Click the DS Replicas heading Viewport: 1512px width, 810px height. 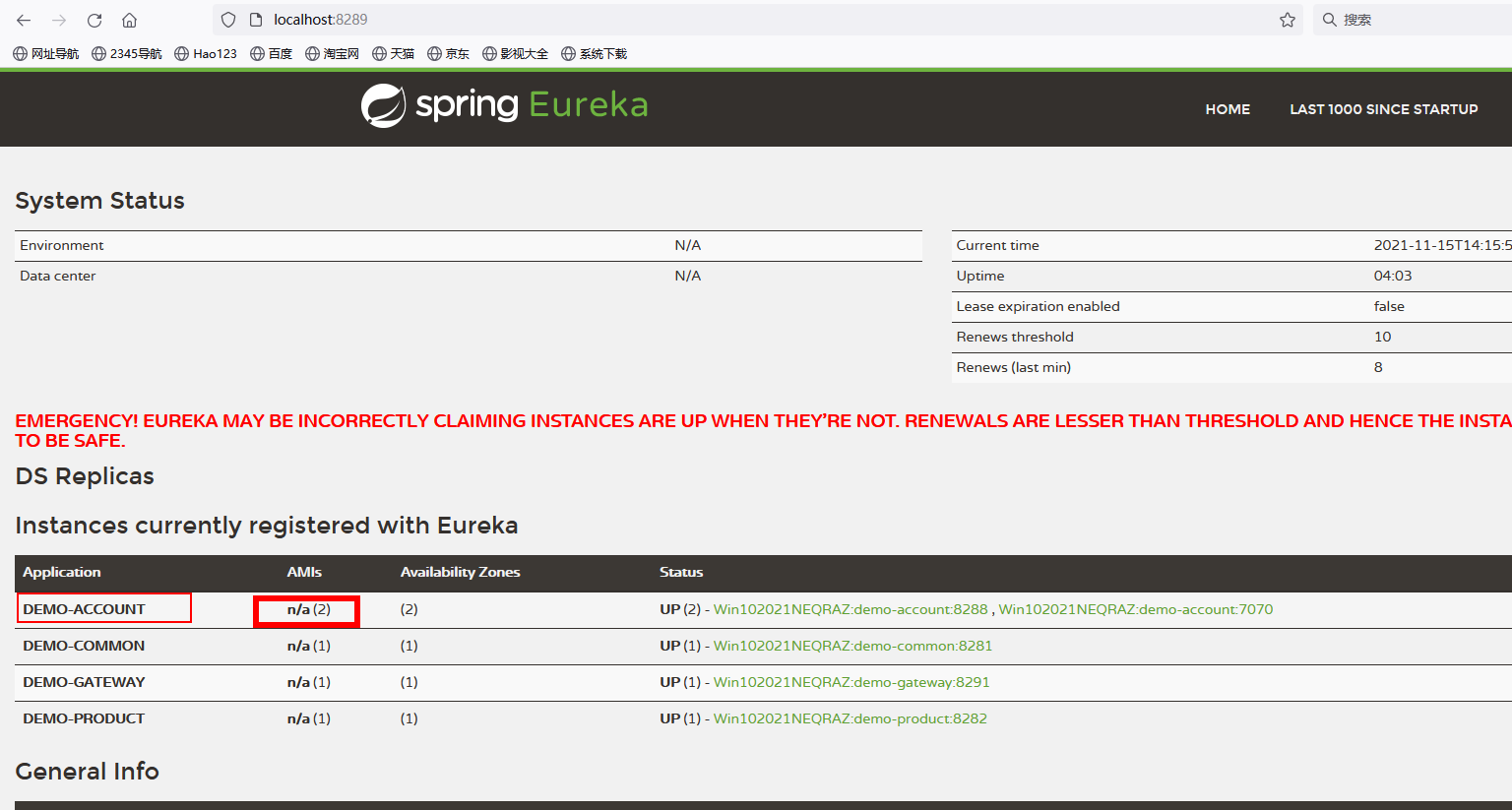(x=85, y=476)
